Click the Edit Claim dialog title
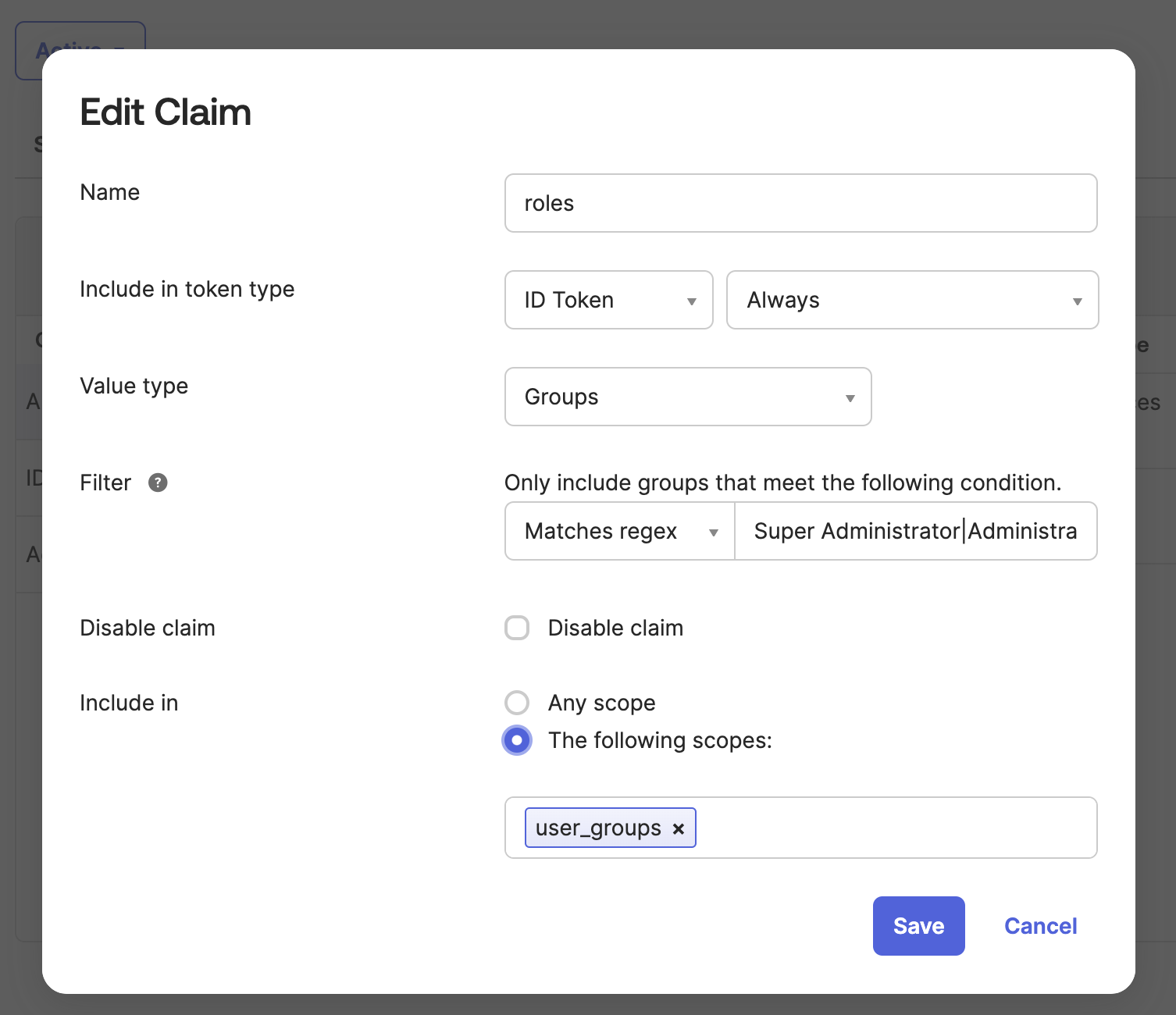This screenshot has height=1015, width=1176. (x=166, y=112)
